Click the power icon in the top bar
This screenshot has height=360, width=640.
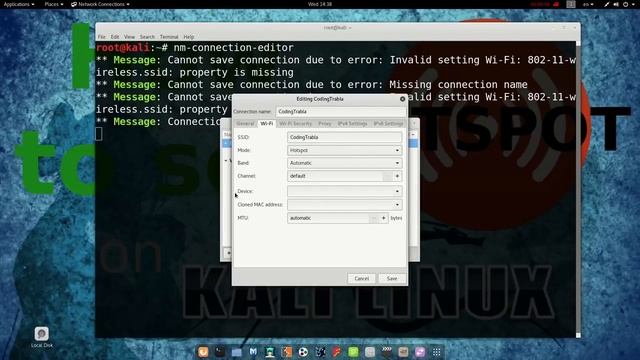tap(625, 4)
